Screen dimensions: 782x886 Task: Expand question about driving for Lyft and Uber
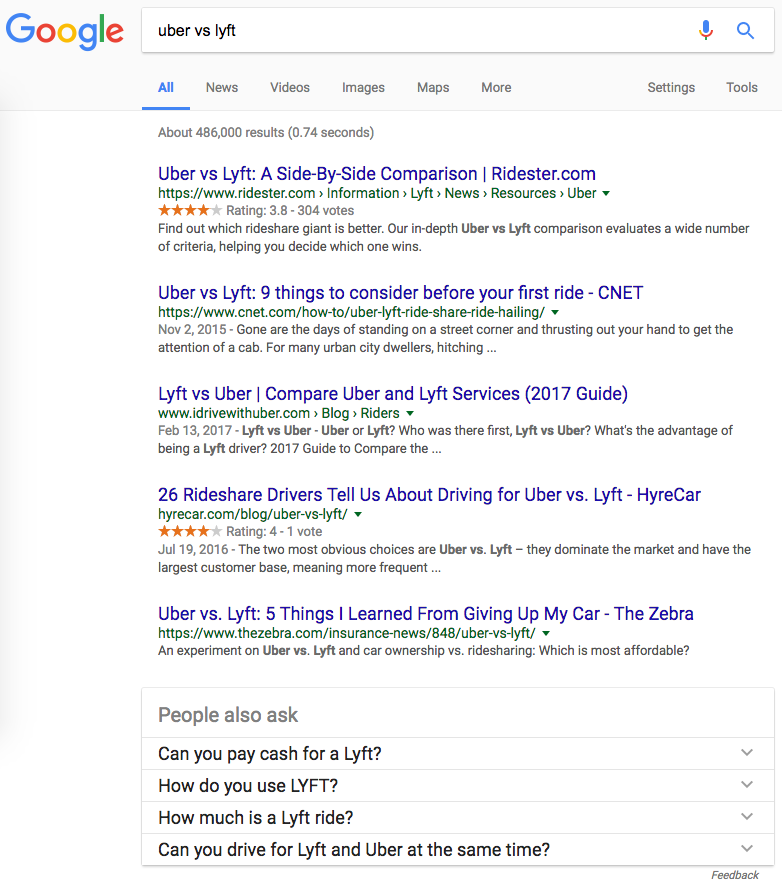(746, 849)
